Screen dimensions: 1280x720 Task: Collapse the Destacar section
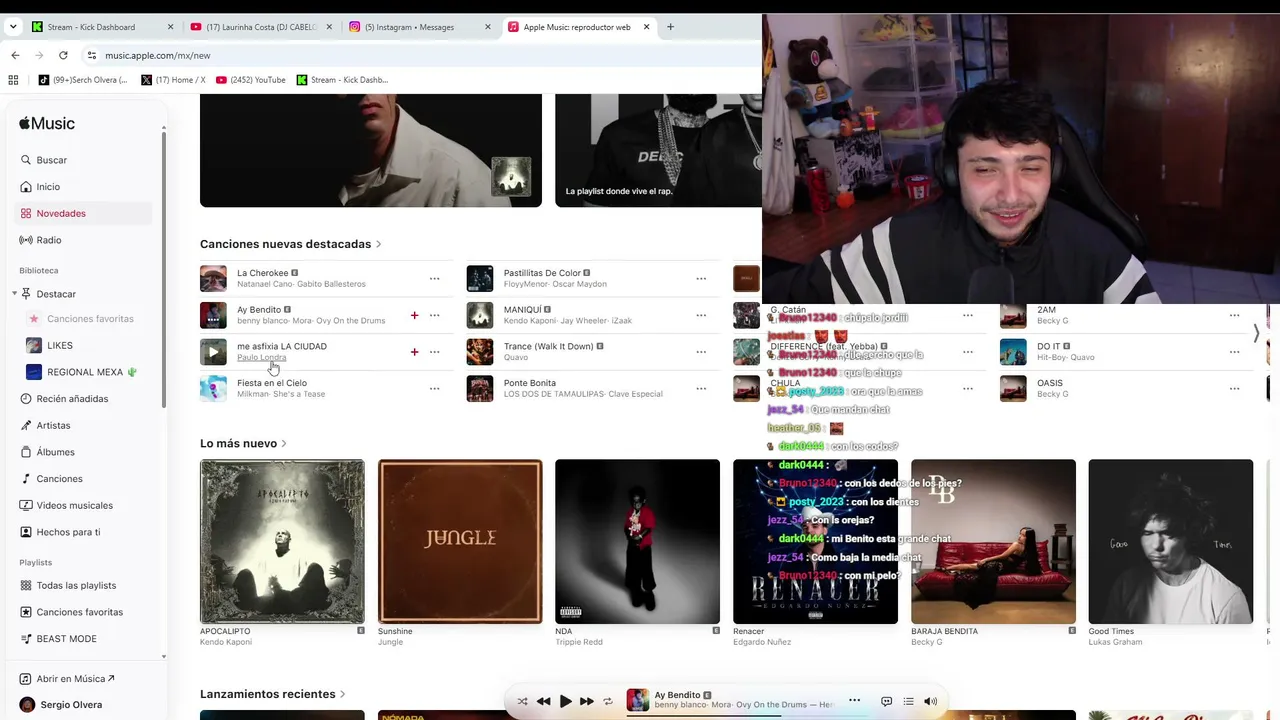(14, 294)
